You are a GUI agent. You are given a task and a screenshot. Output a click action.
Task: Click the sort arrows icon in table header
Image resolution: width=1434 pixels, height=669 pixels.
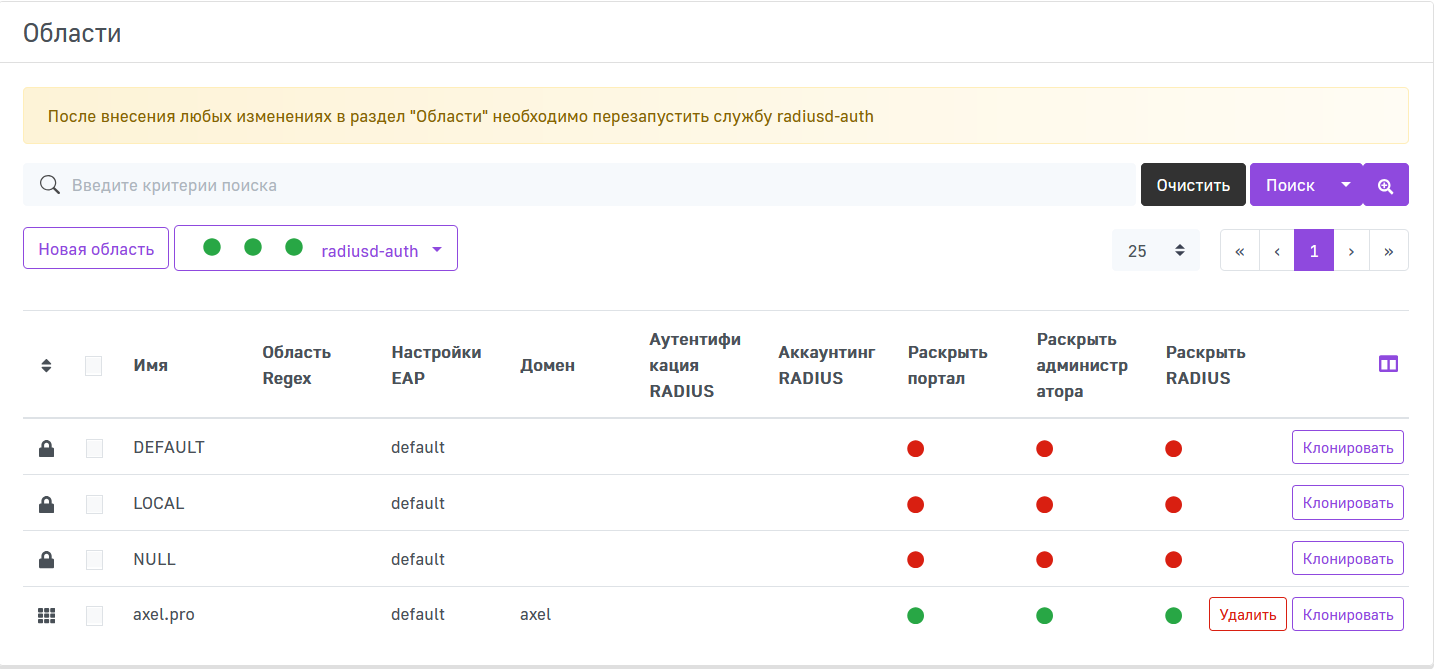46,366
